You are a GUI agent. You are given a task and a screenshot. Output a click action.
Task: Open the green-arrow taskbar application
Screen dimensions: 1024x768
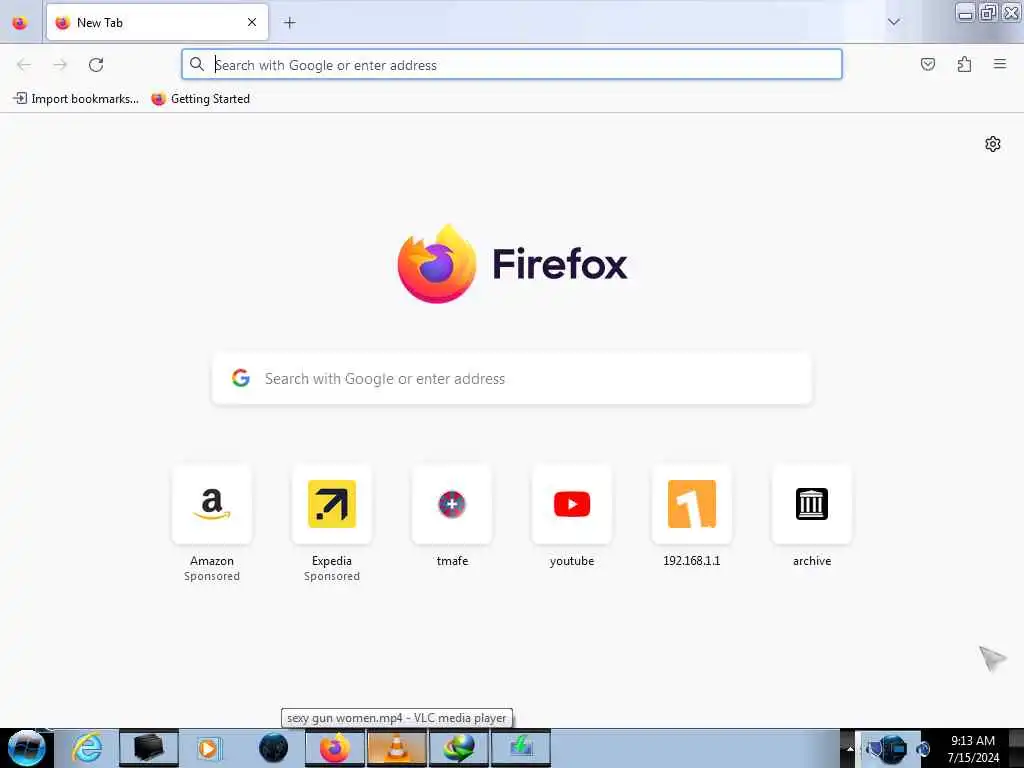coord(520,748)
